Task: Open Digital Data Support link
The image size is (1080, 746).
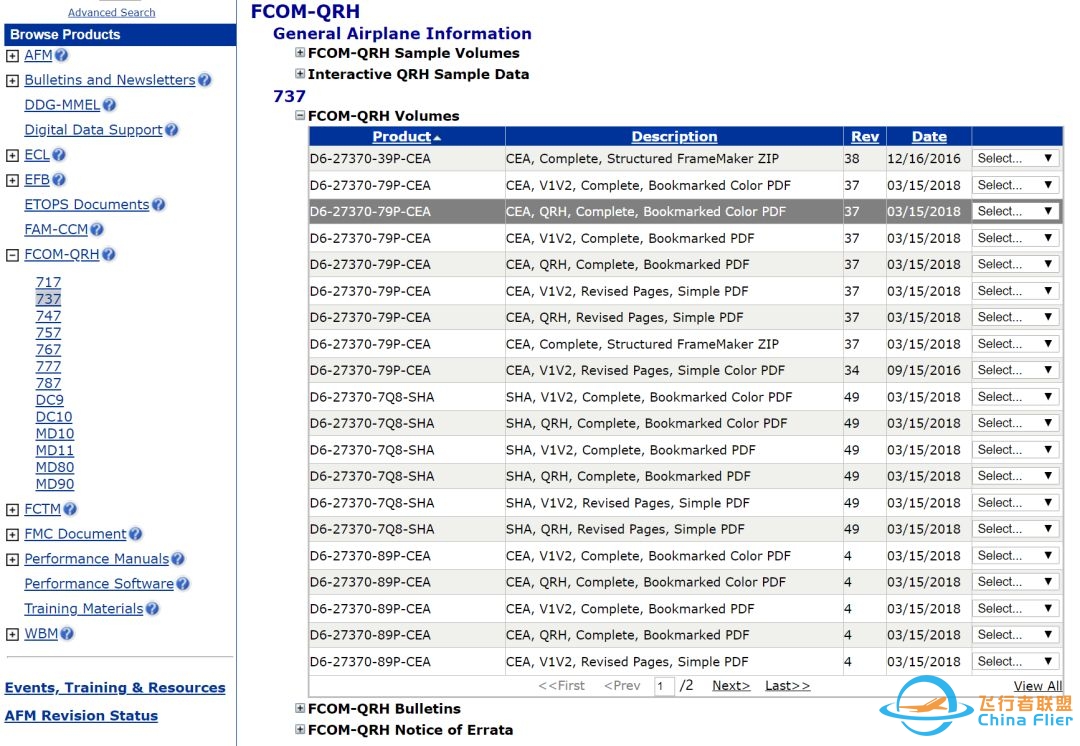Action: (x=93, y=129)
